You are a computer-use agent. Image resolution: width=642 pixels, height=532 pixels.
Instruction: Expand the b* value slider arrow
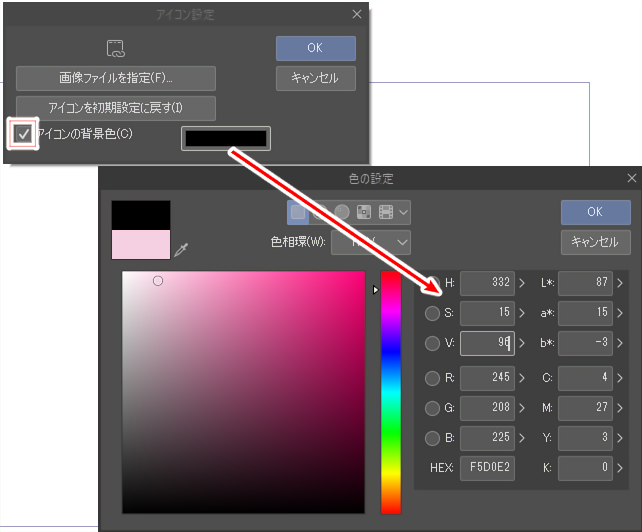tap(620, 343)
